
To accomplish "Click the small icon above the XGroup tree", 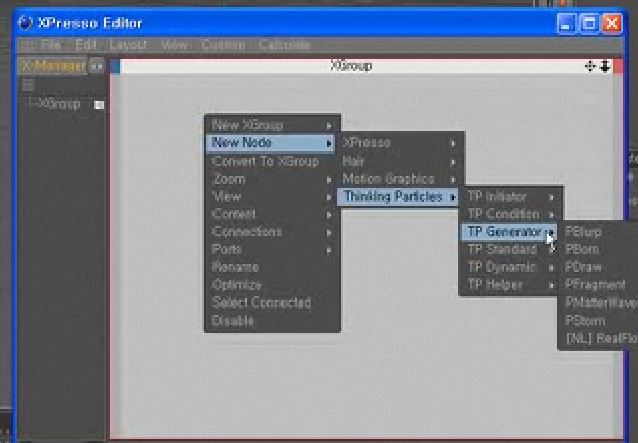I will click(x=28, y=85).
